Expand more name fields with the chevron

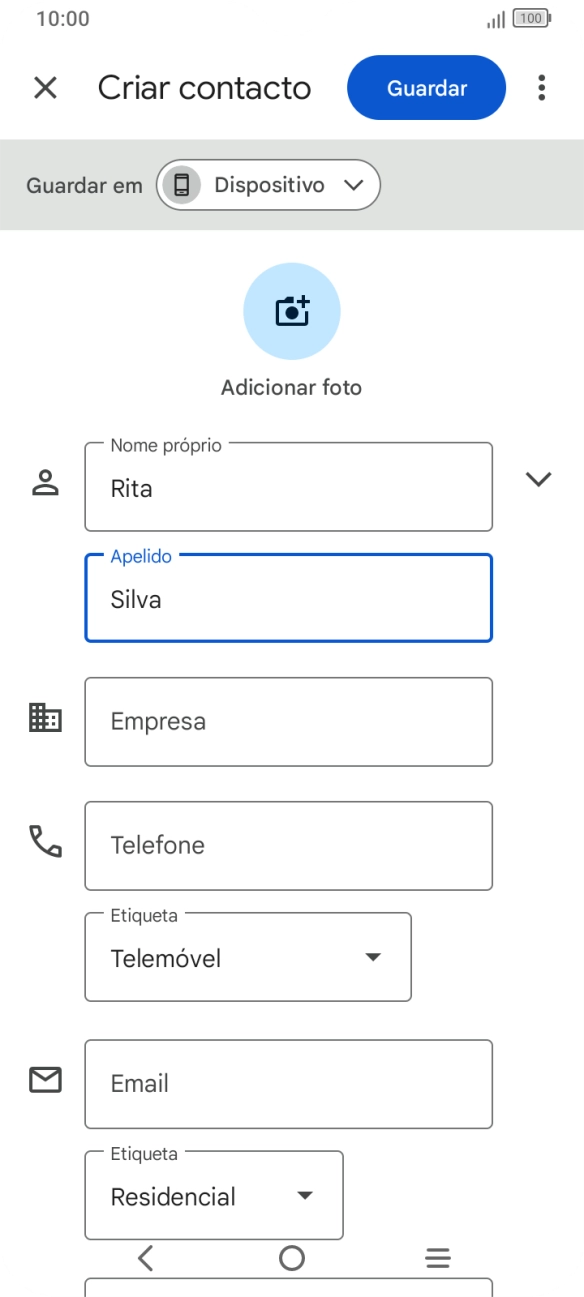point(538,479)
